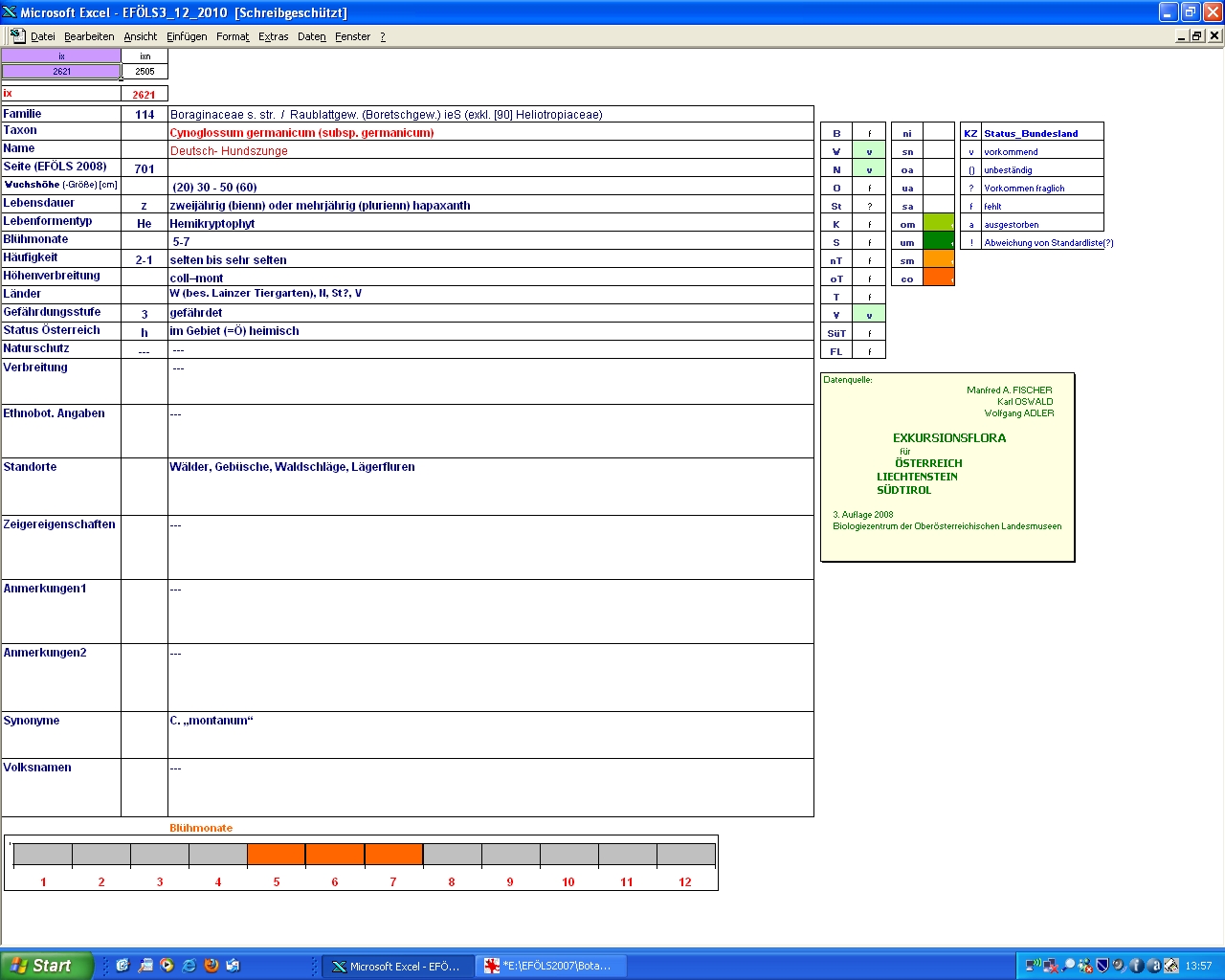Image resolution: width=1225 pixels, height=980 pixels.
Task: Click the ixn cell showing 2505
Action: coord(145,71)
